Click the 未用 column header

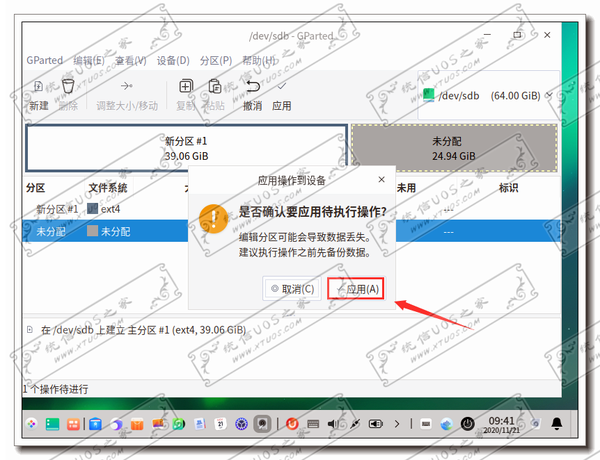point(406,188)
